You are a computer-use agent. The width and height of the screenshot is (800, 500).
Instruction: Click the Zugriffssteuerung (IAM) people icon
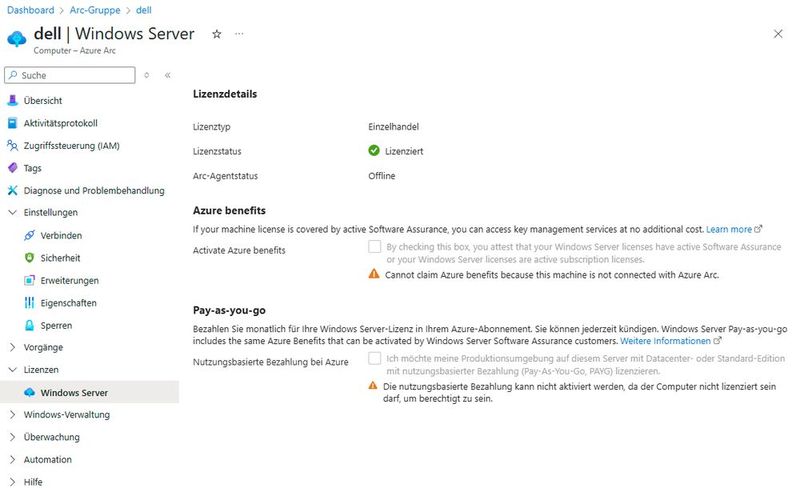coord(13,145)
